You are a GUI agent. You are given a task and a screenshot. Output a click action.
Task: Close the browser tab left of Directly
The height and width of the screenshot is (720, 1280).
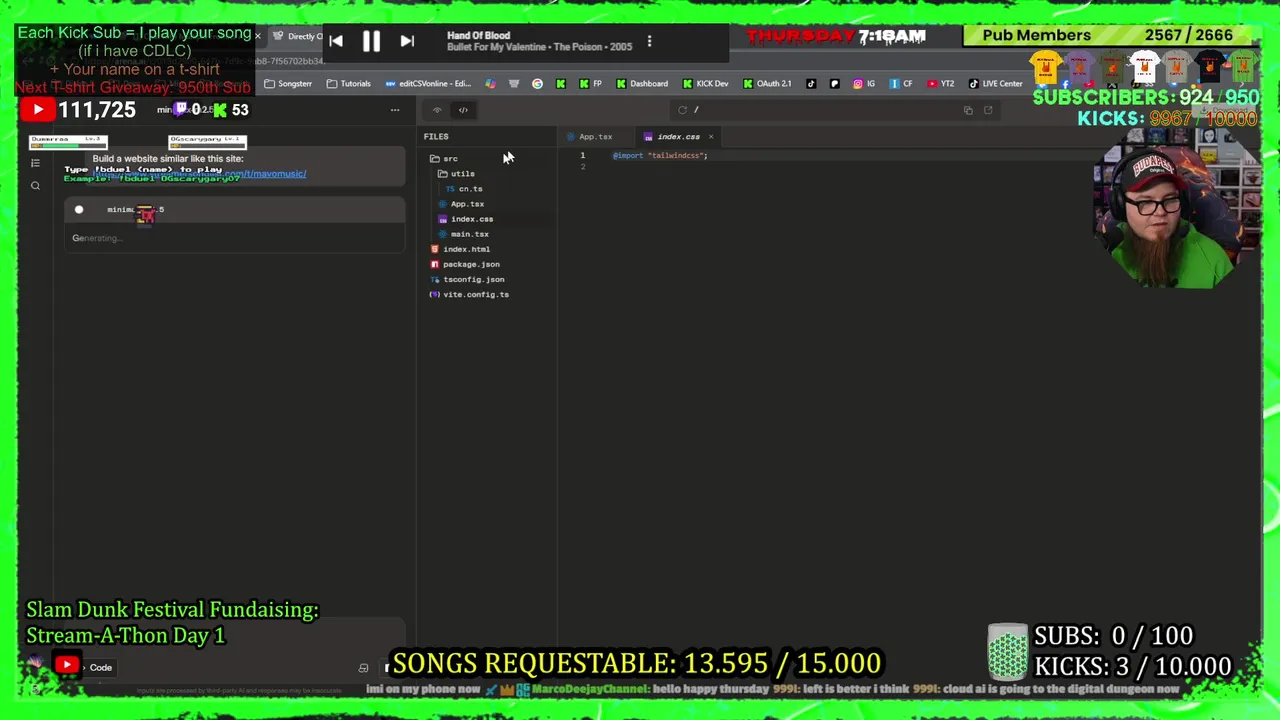(257, 37)
